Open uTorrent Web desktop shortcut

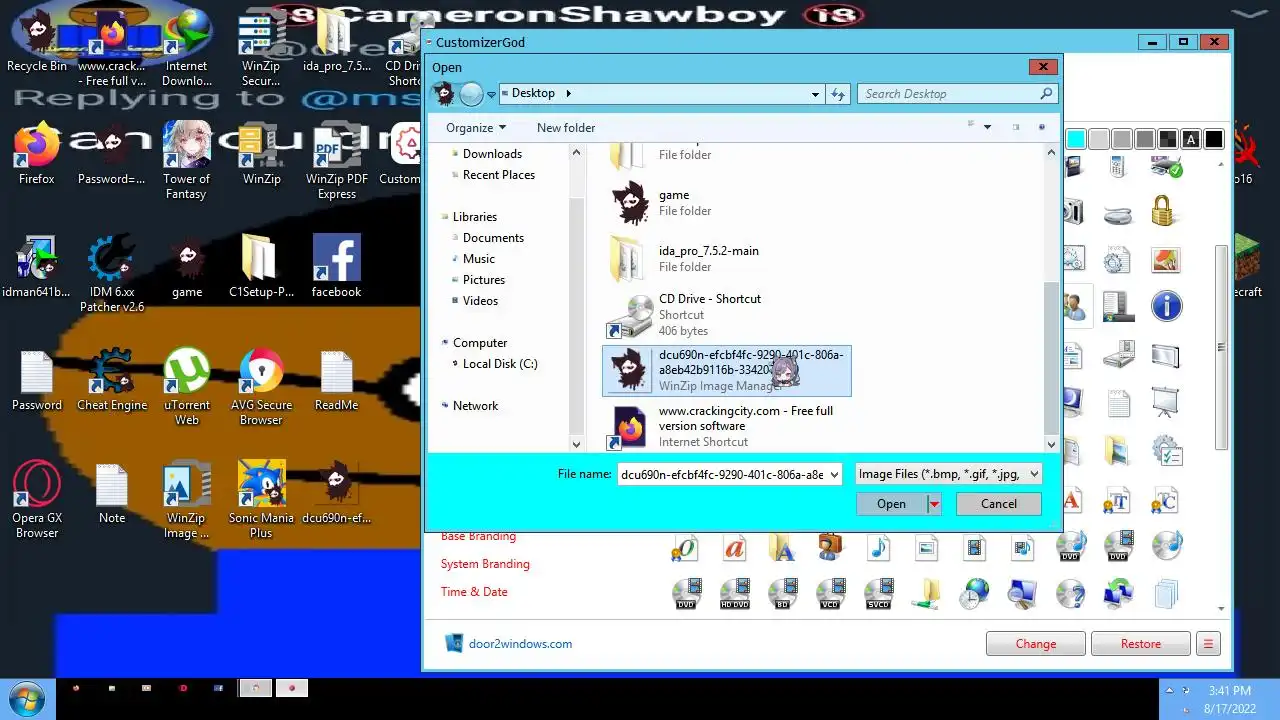(187, 388)
